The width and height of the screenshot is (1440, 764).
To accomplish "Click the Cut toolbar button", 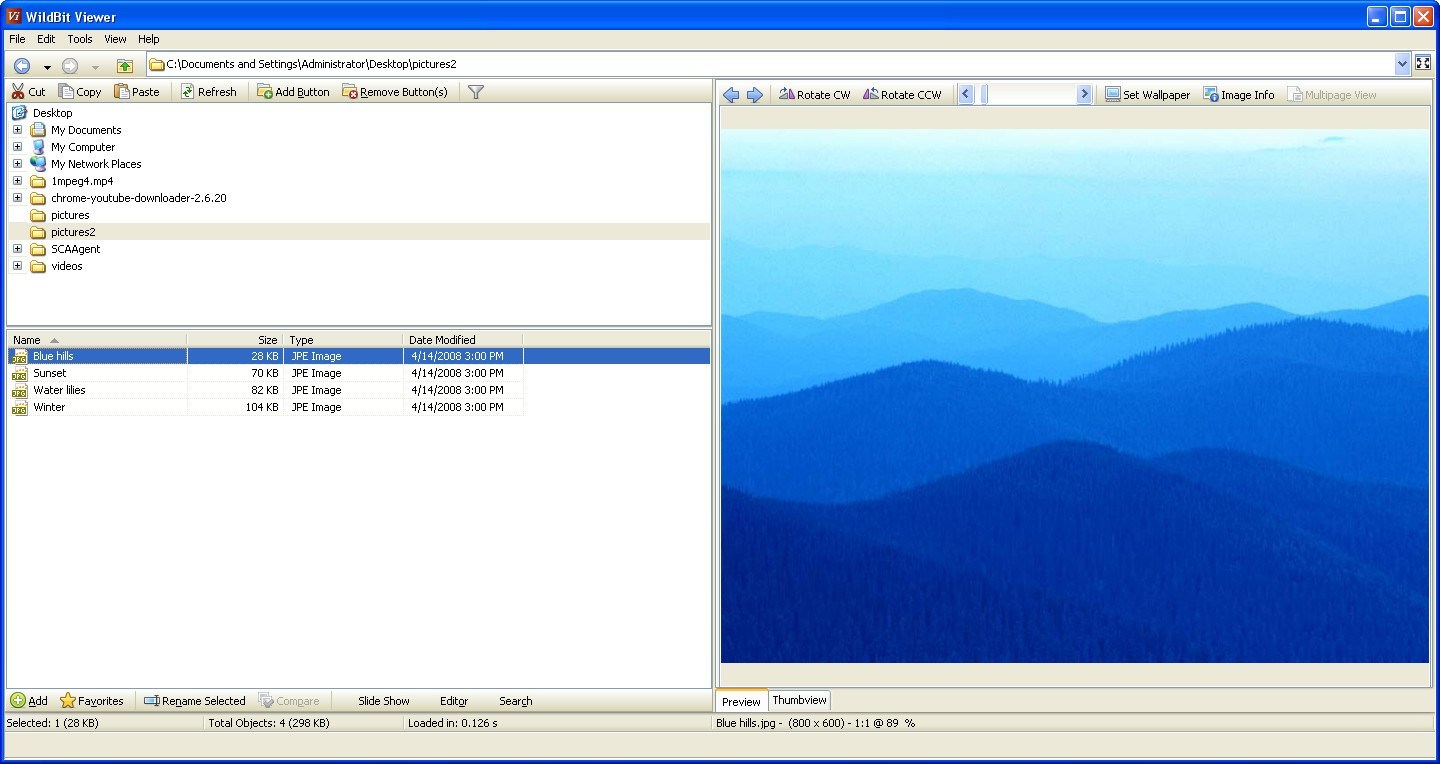I will click(28, 91).
